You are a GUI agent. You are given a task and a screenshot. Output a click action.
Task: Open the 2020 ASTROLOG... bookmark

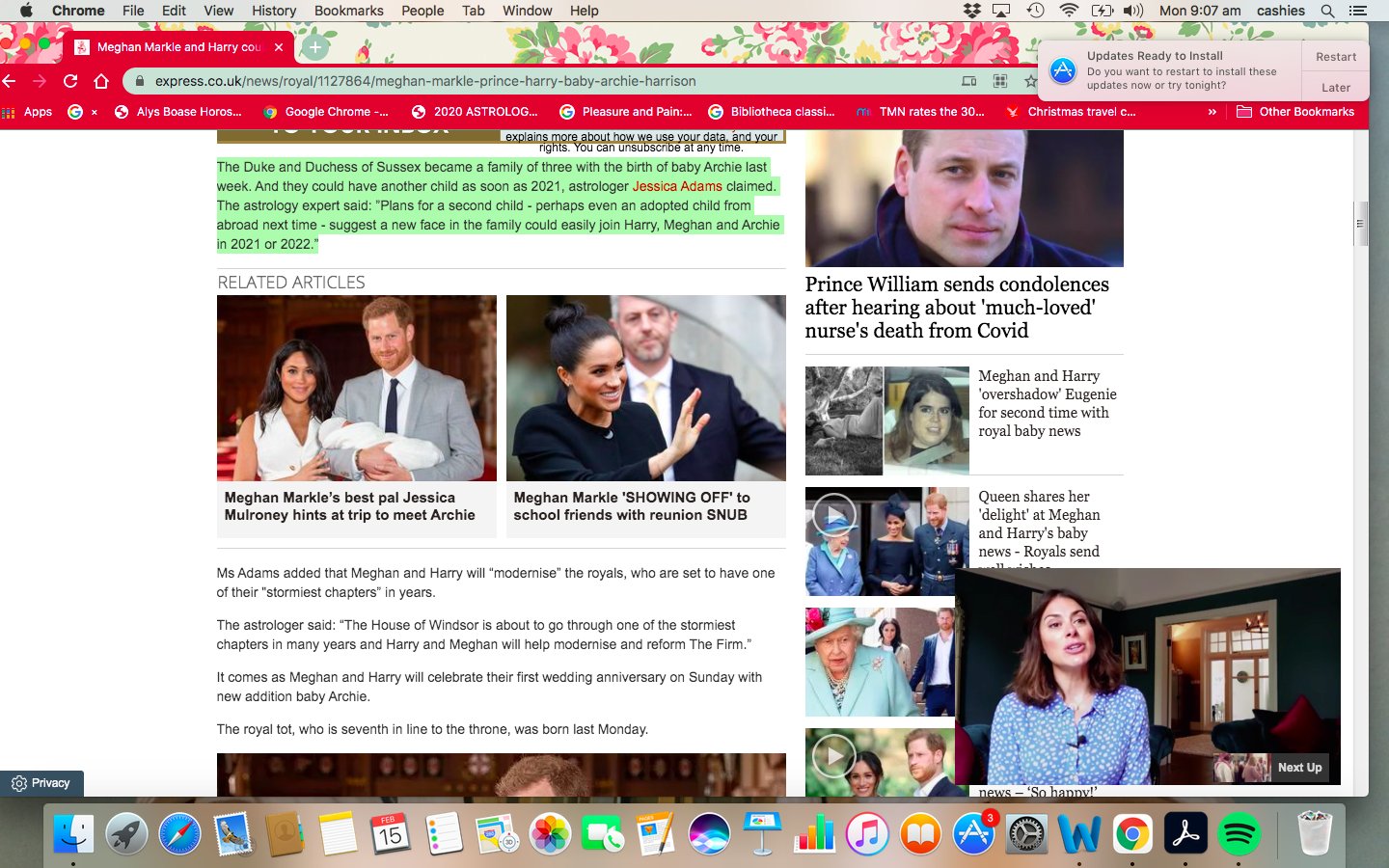point(475,112)
